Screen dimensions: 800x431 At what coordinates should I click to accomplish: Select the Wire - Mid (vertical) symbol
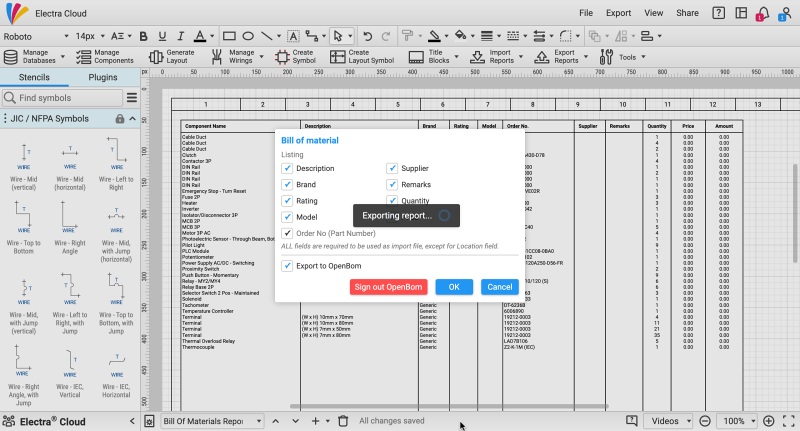(23, 167)
